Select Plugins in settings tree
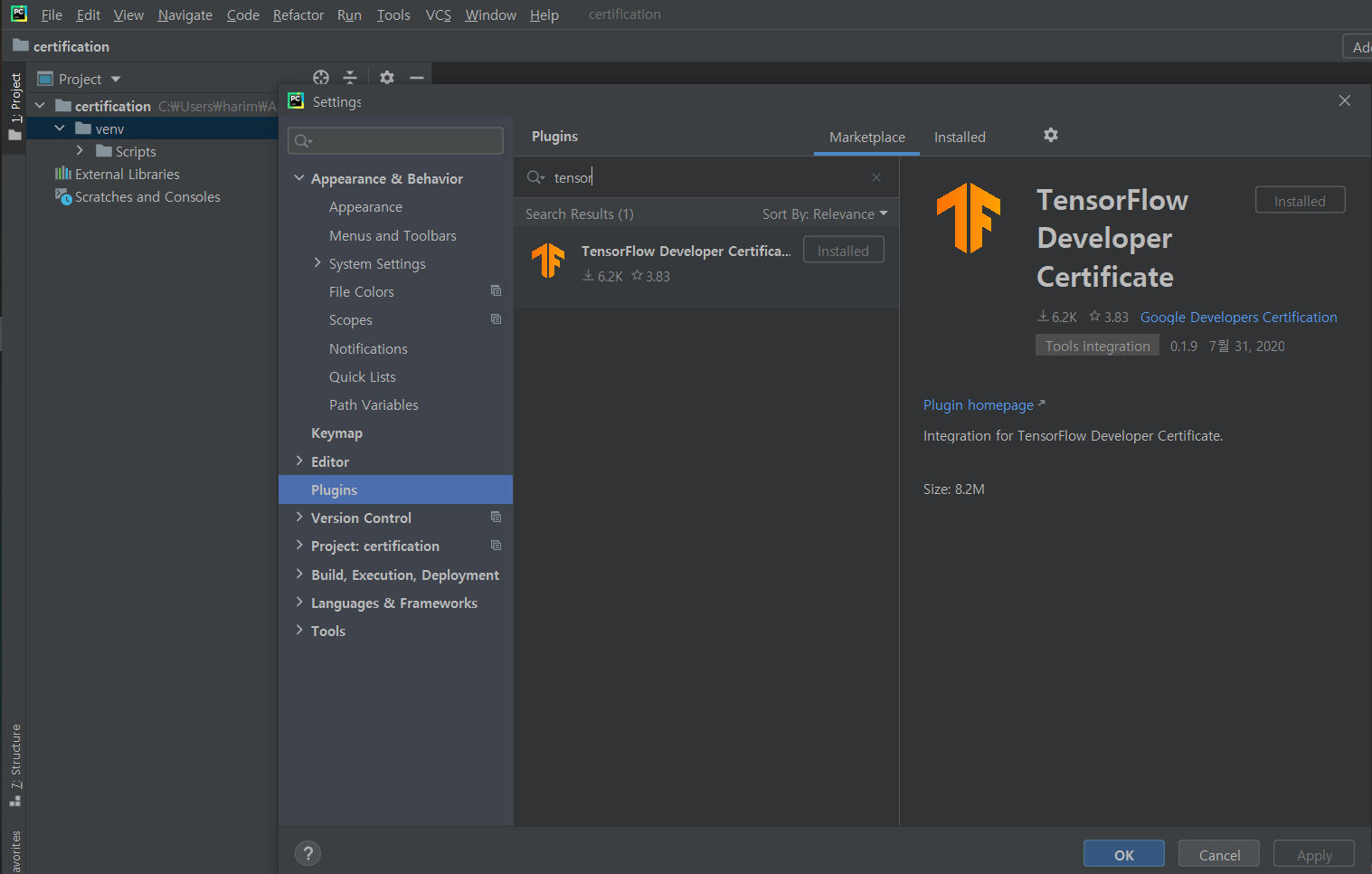 [x=395, y=489]
